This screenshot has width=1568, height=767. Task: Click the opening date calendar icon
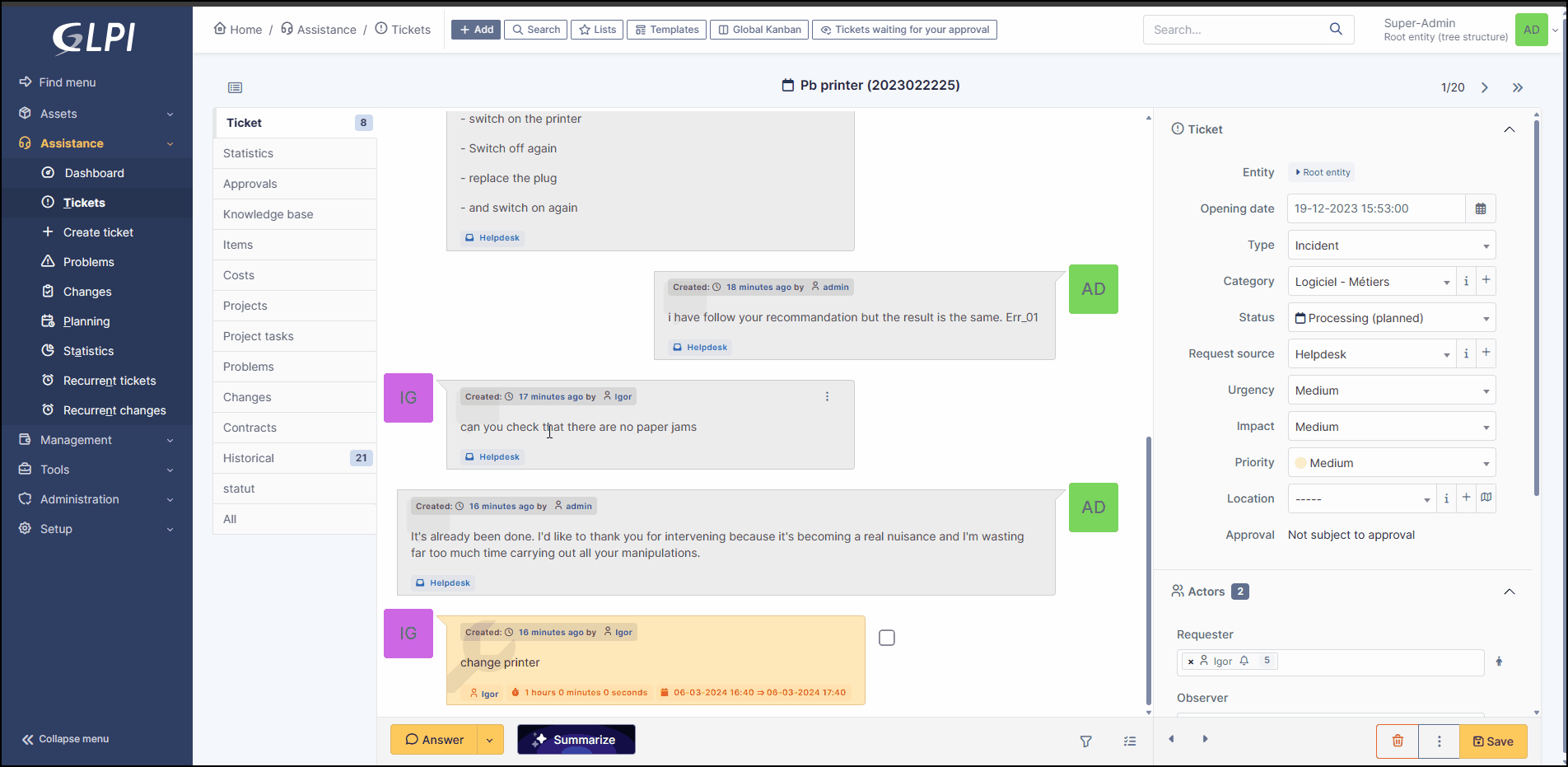click(1480, 208)
